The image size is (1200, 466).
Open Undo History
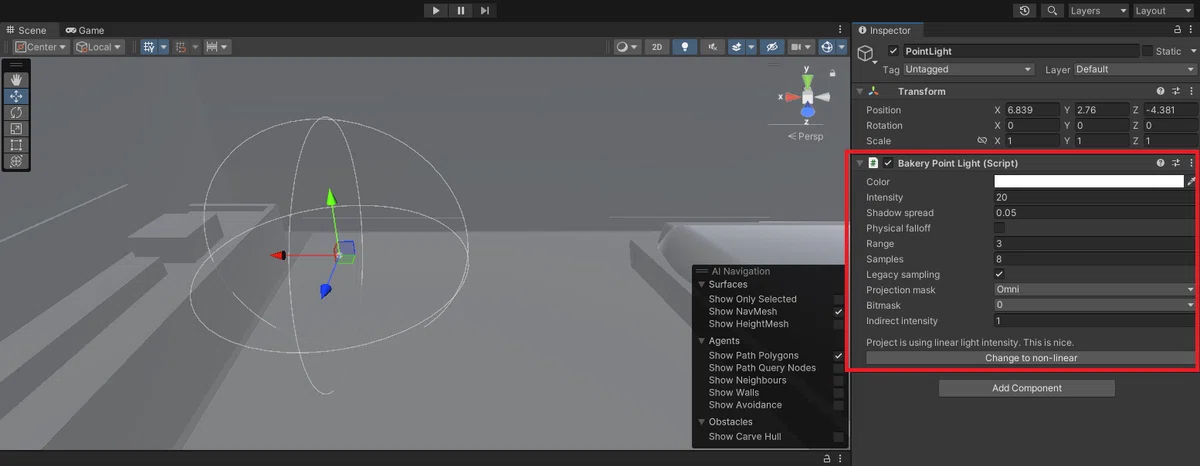1025,10
